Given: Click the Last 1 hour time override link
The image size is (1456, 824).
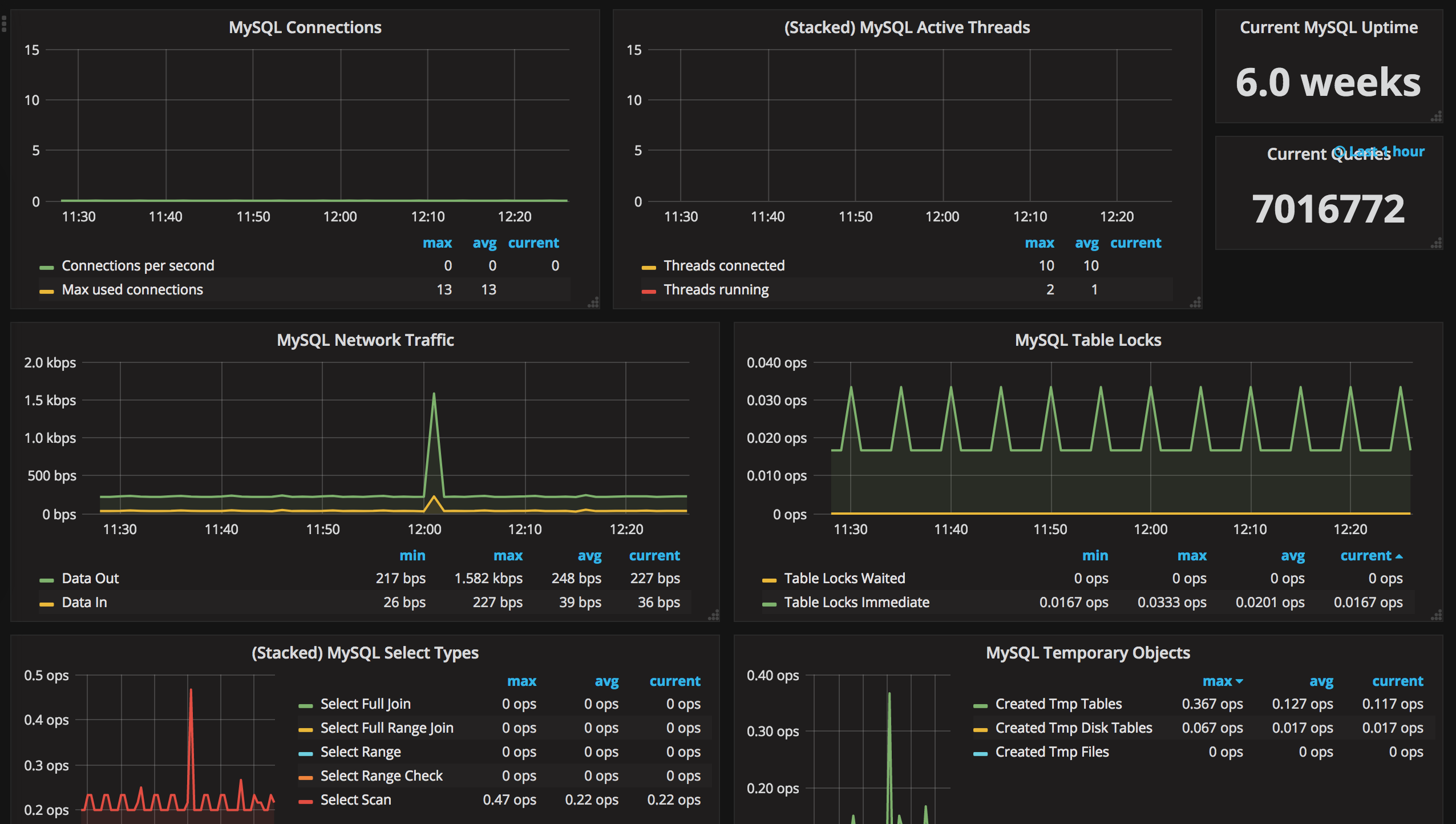Looking at the screenshot, I should [x=1392, y=152].
